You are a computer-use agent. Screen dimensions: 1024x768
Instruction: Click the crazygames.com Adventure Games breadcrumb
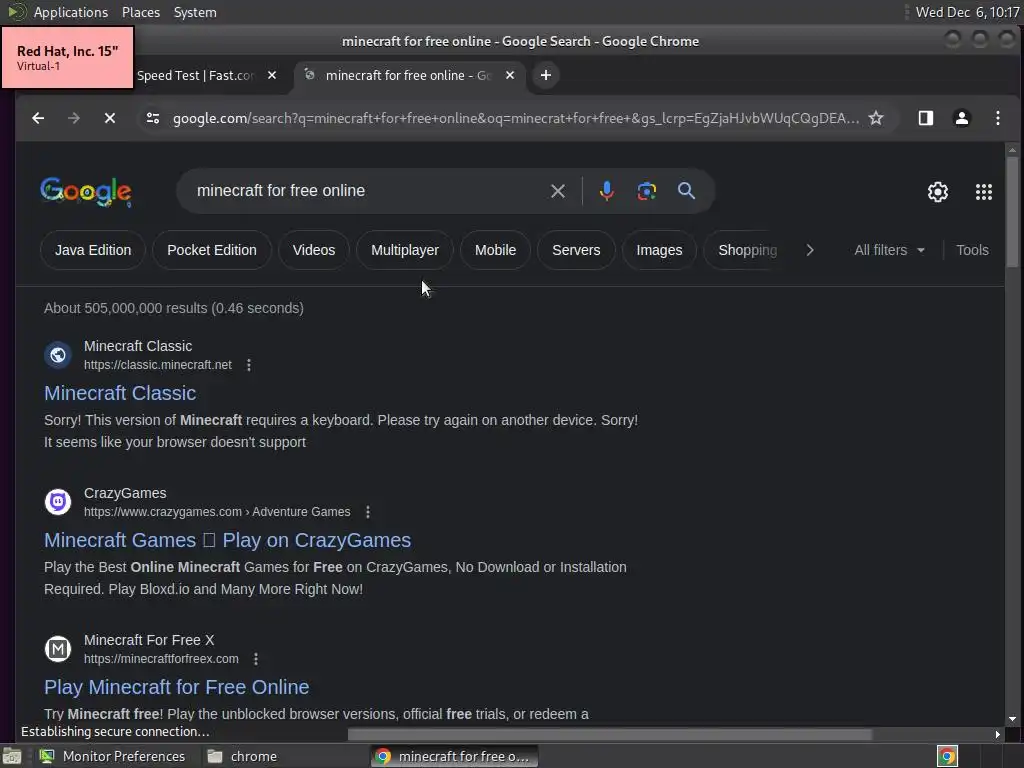[217, 512]
